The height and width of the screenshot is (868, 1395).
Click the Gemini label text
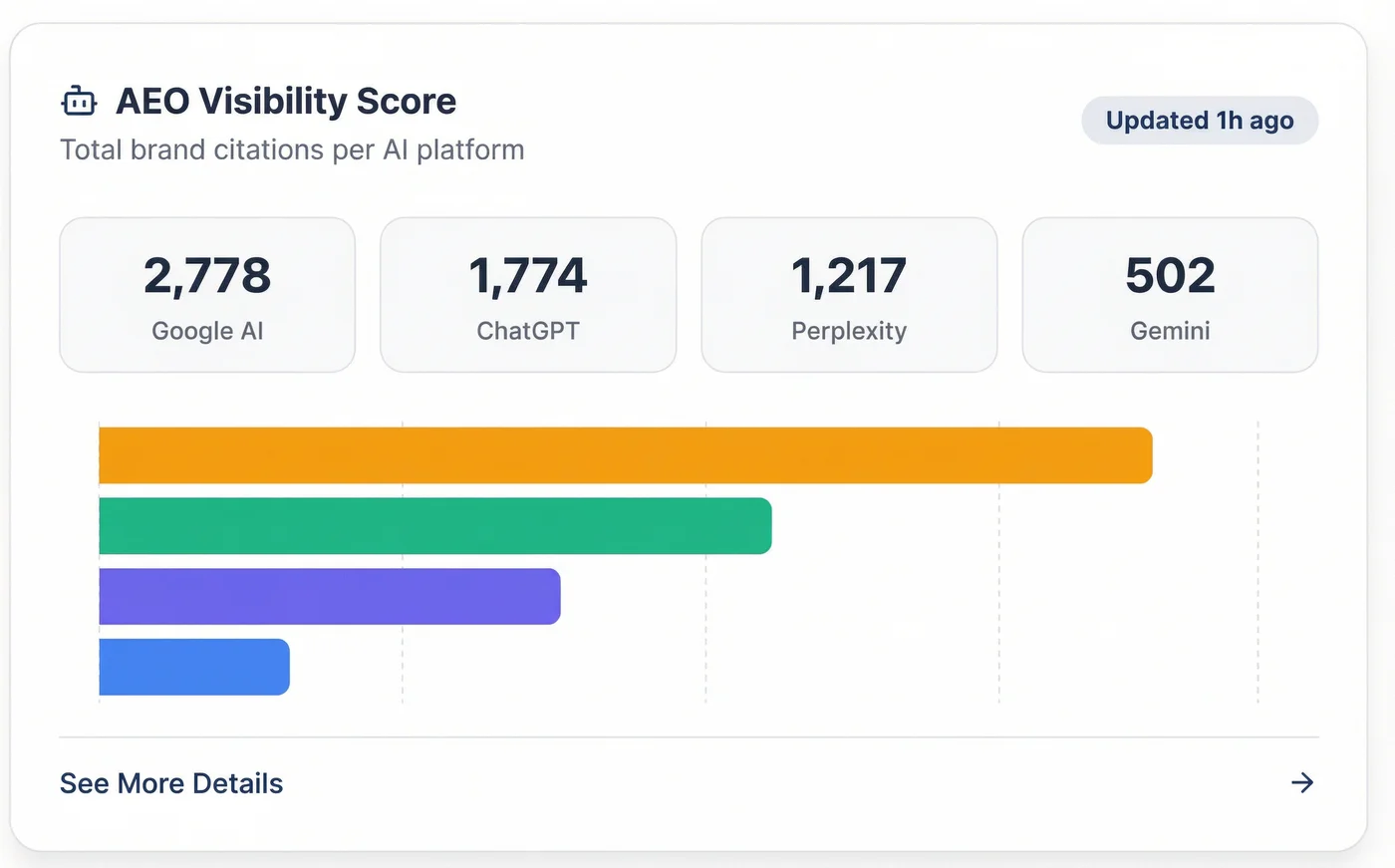1170,331
